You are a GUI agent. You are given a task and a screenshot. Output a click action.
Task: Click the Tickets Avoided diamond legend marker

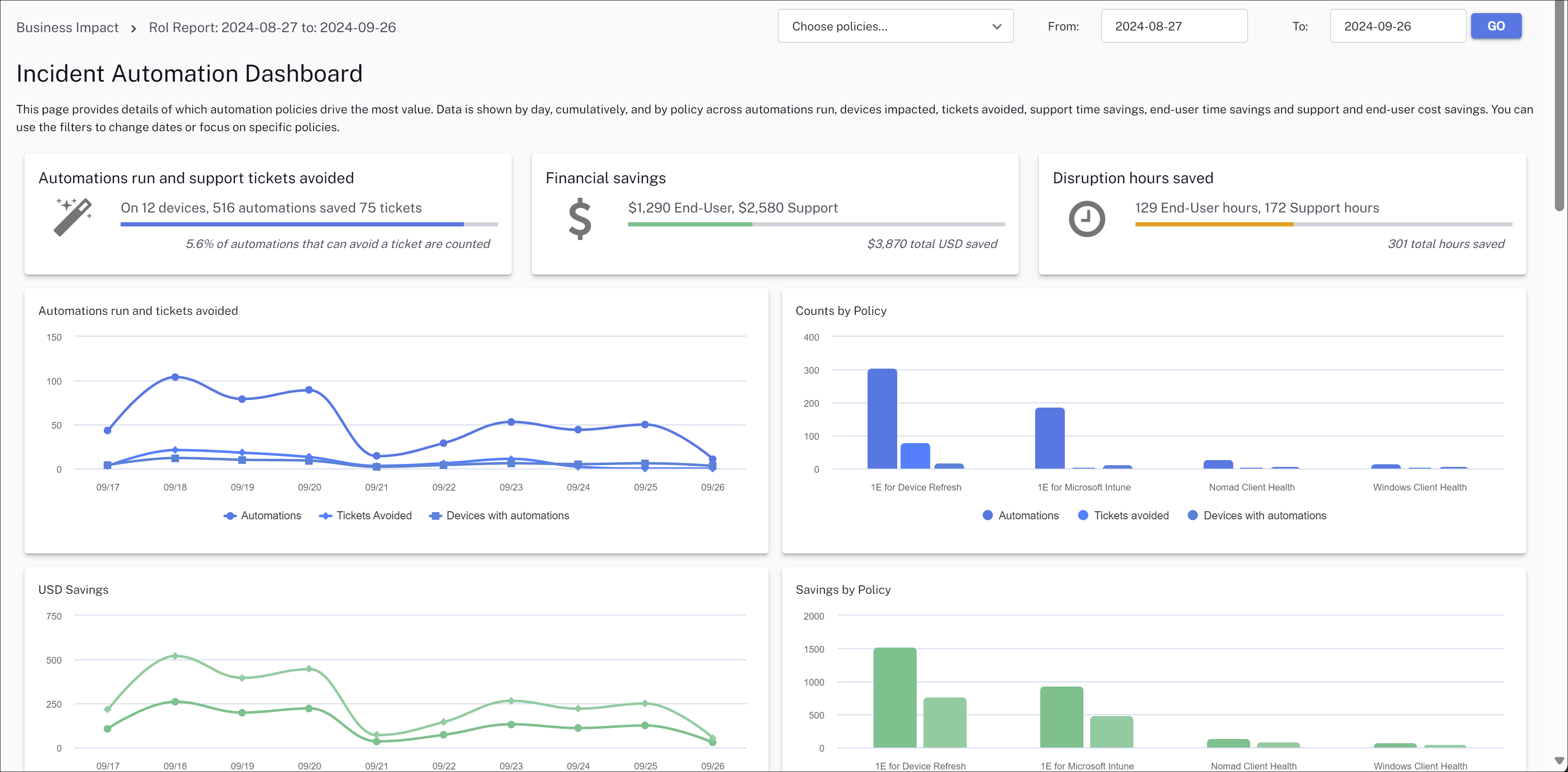point(325,516)
